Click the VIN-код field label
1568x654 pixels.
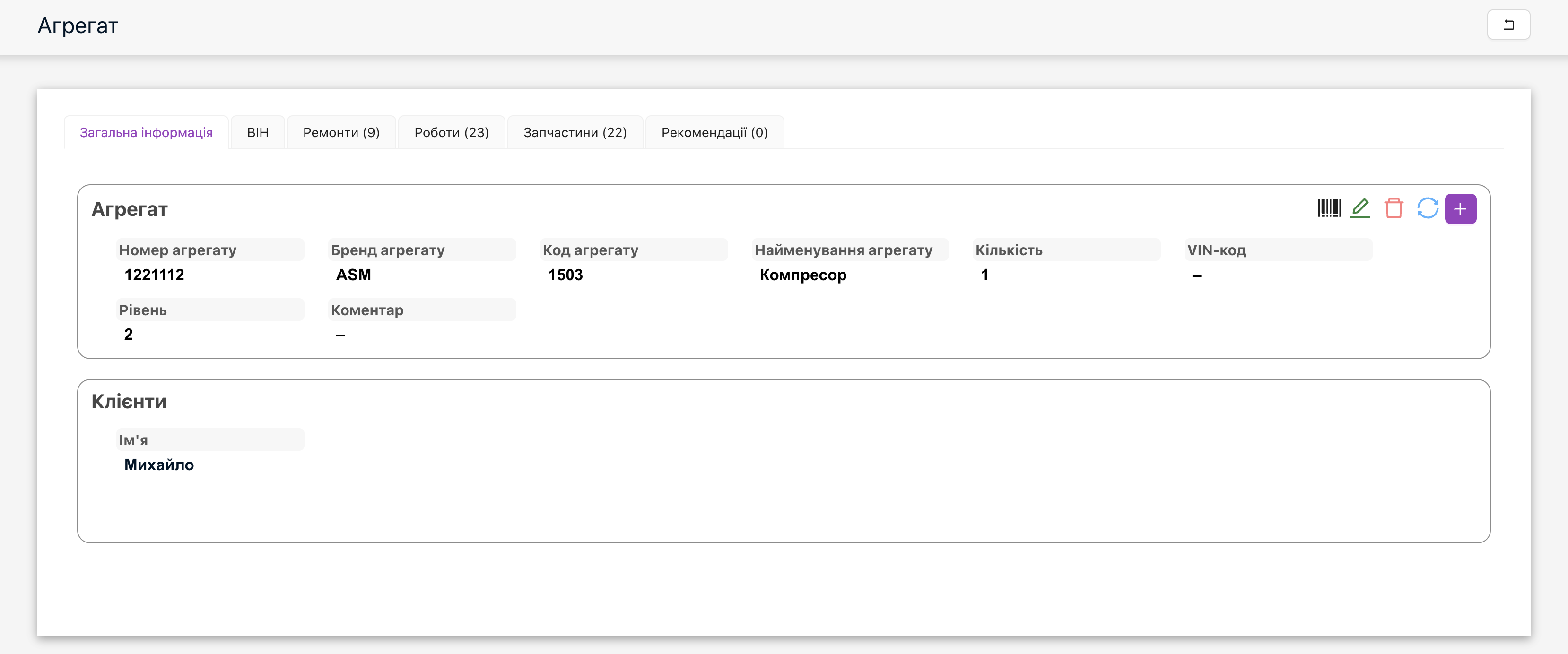coord(1216,250)
